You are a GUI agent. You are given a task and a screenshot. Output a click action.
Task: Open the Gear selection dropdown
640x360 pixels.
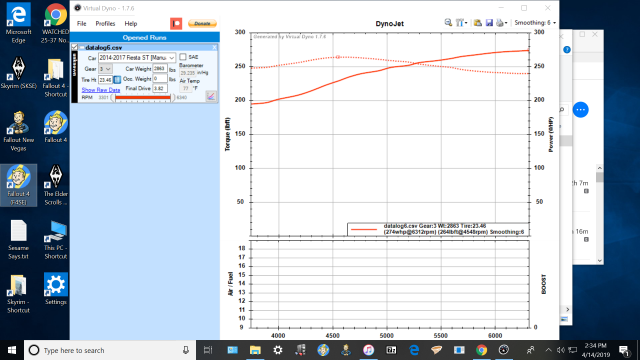coord(105,69)
